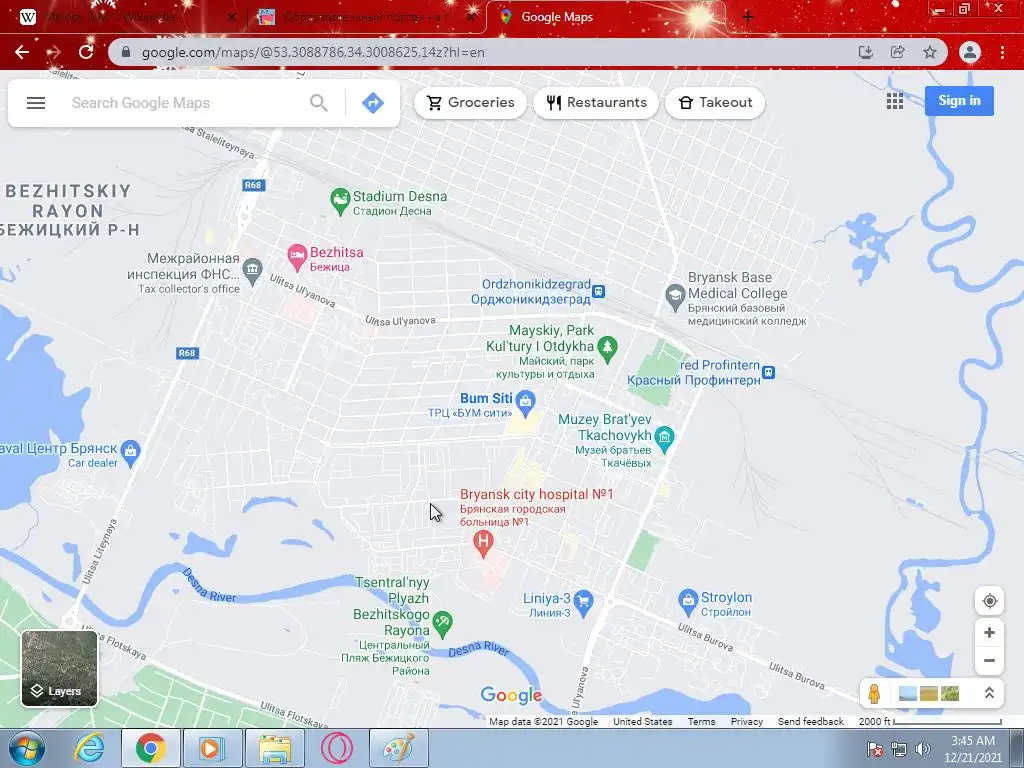
Task: Filter by Restaurants
Action: tap(596, 103)
